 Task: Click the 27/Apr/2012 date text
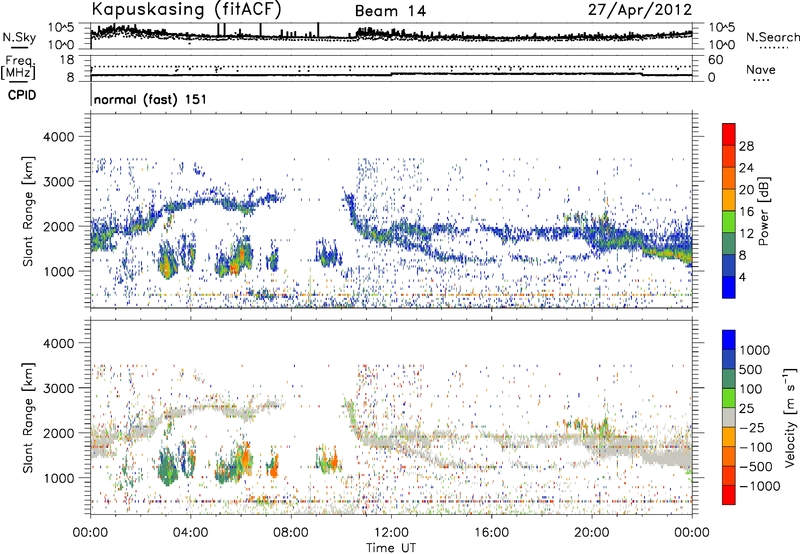(640, 10)
